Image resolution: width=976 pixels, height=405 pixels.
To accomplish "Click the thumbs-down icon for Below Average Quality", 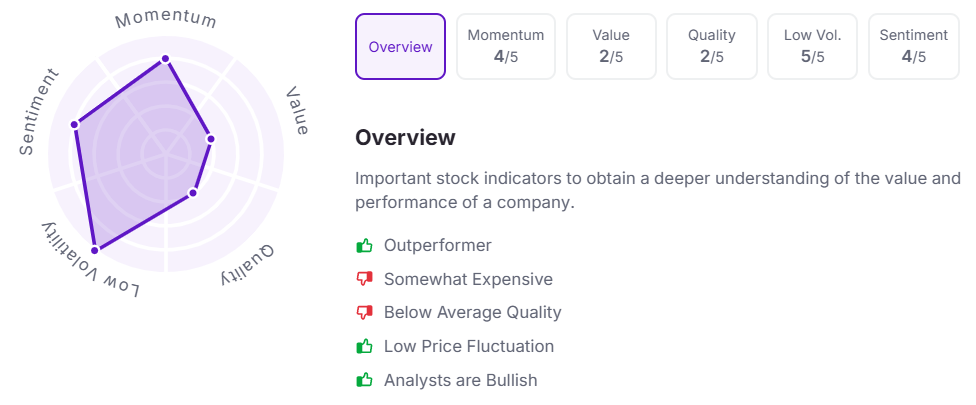I will click(x=364, y=313).
